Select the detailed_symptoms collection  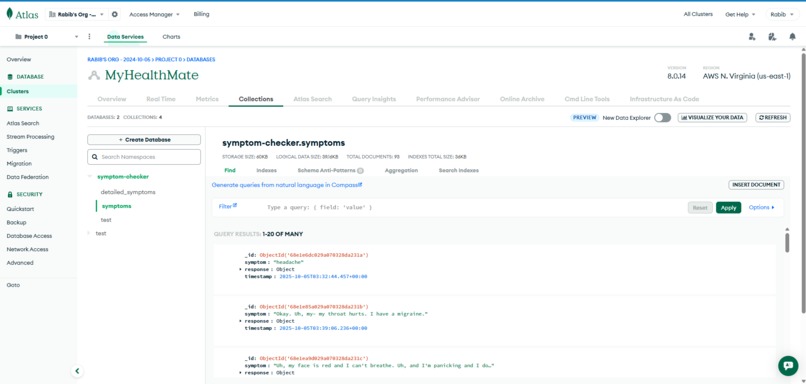click(x=128, y=192)
